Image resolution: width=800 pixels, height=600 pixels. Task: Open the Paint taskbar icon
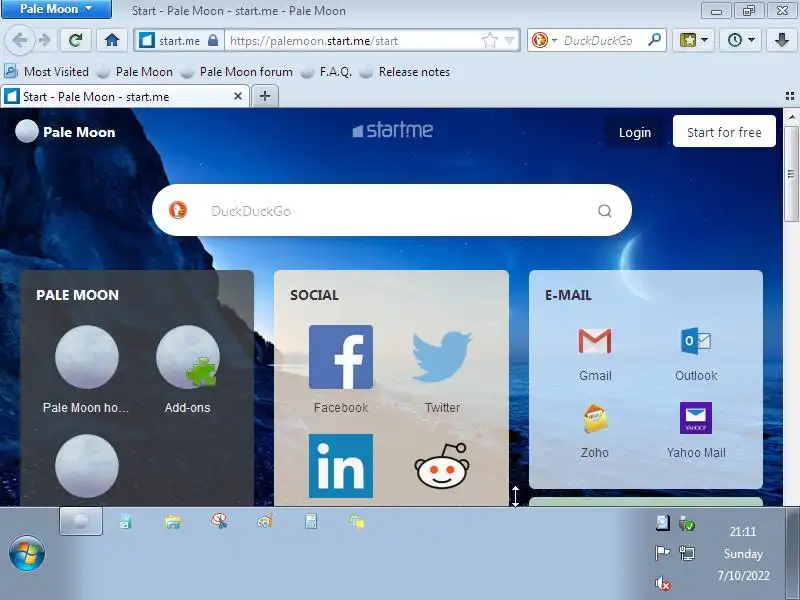[x=265, y=521]
